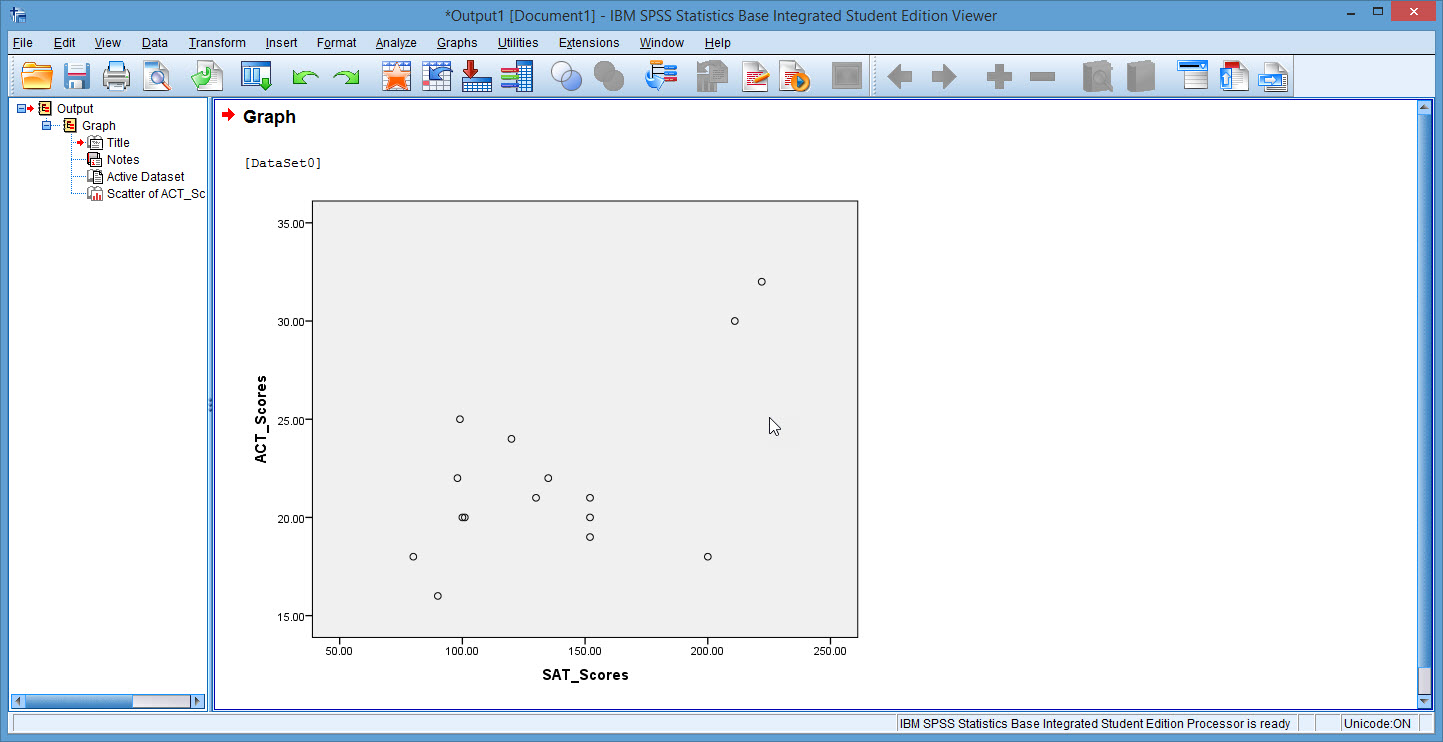Screen dimensions: 1443x742
Task: Click the highest scatter data point
Action: 761,282
